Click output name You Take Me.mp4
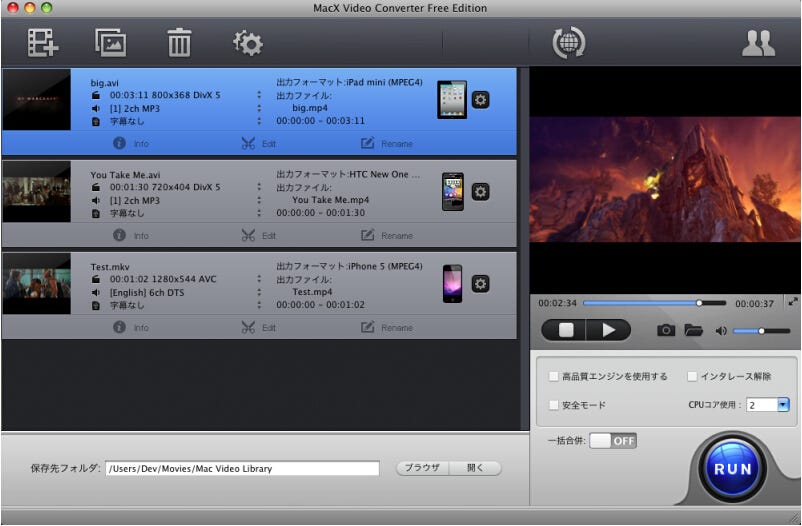 point(330,200)
